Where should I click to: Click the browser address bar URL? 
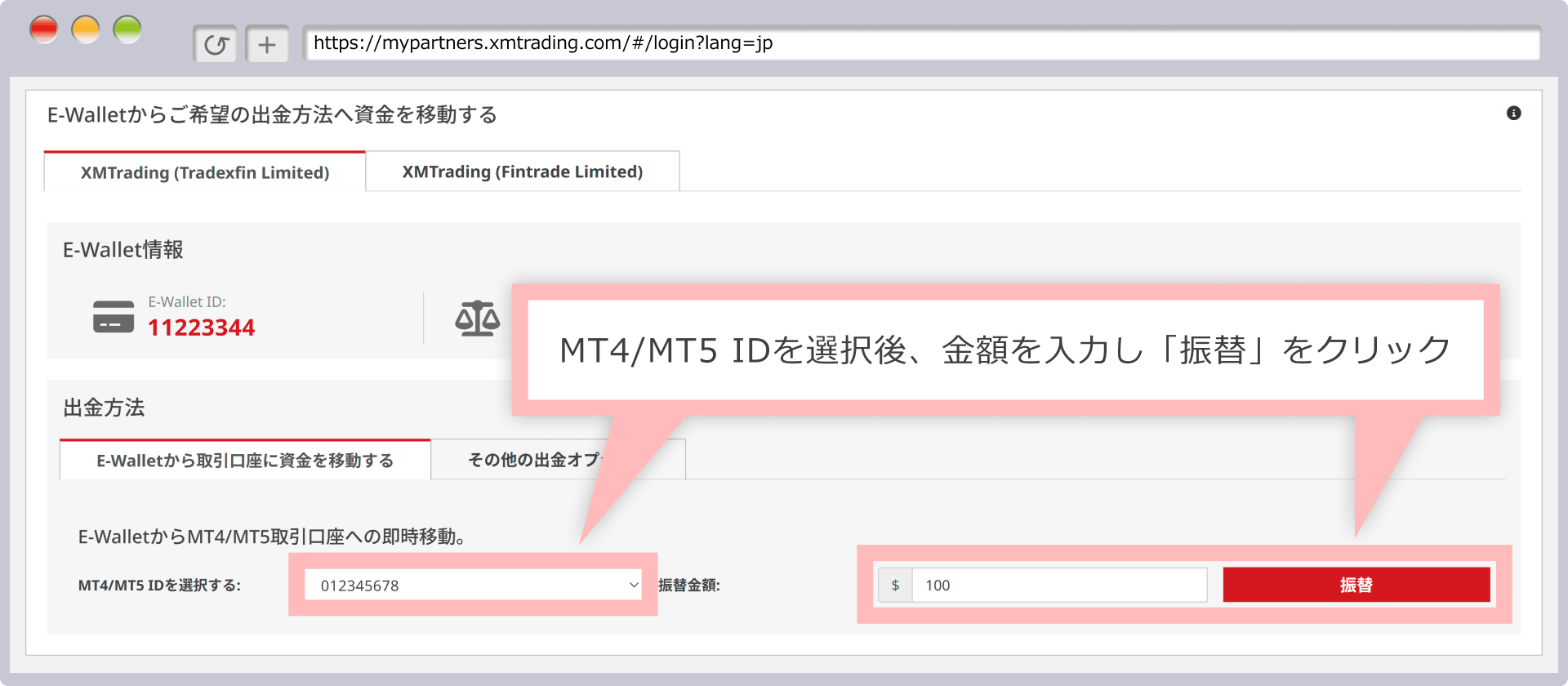tap(921, 43)
